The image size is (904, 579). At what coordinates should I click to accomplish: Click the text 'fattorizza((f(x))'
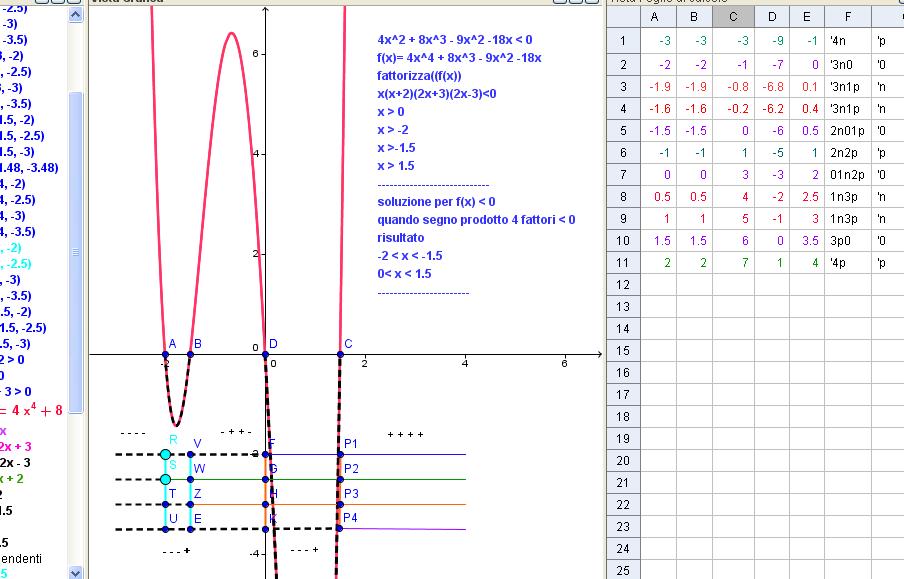coord(419,76)
